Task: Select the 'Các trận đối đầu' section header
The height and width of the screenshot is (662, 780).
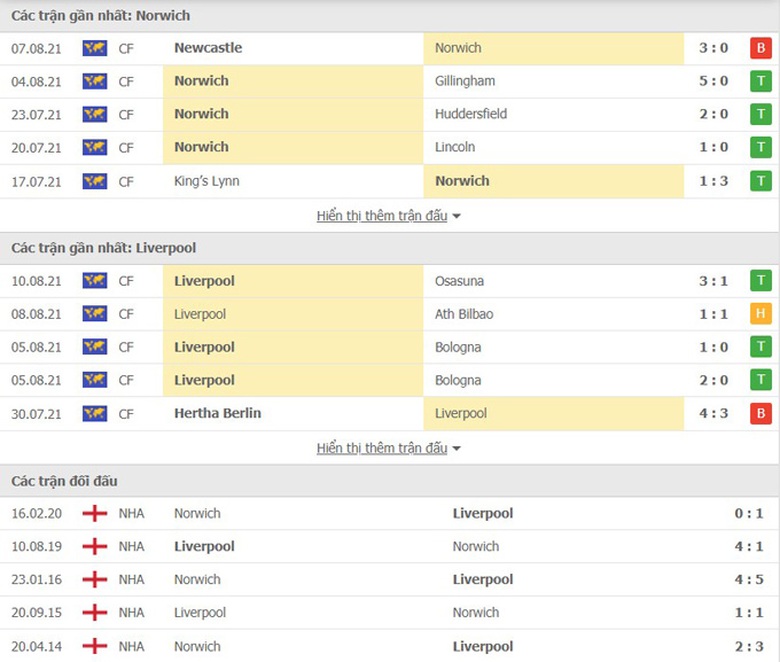Action: 65,481
